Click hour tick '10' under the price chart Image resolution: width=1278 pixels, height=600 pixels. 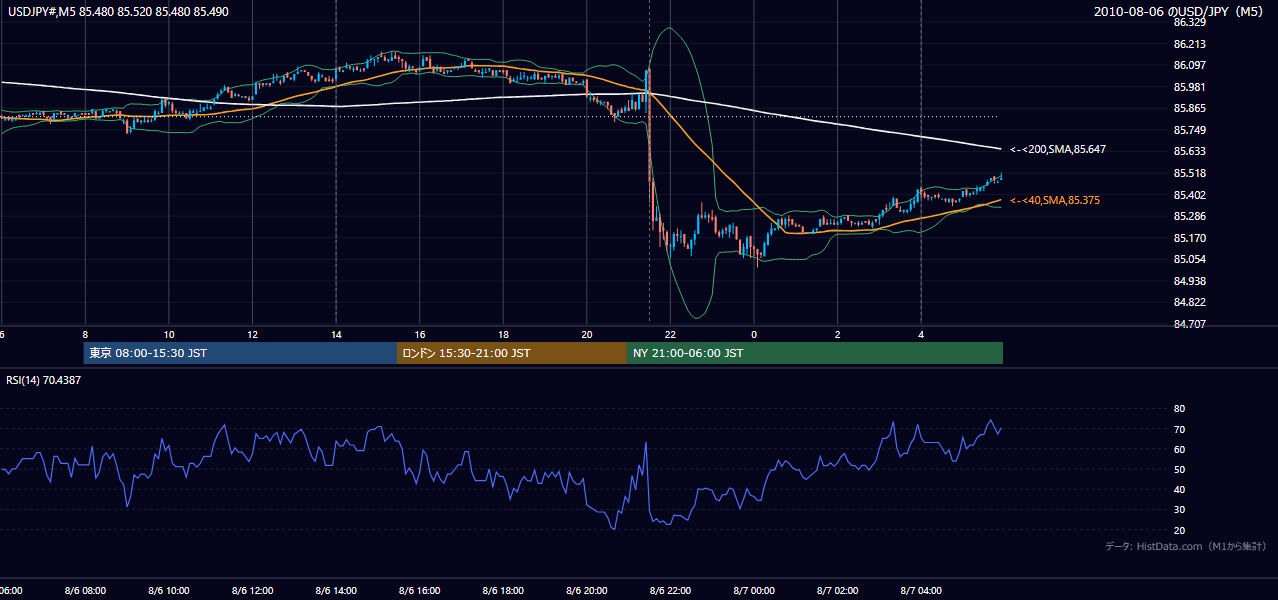169,335
